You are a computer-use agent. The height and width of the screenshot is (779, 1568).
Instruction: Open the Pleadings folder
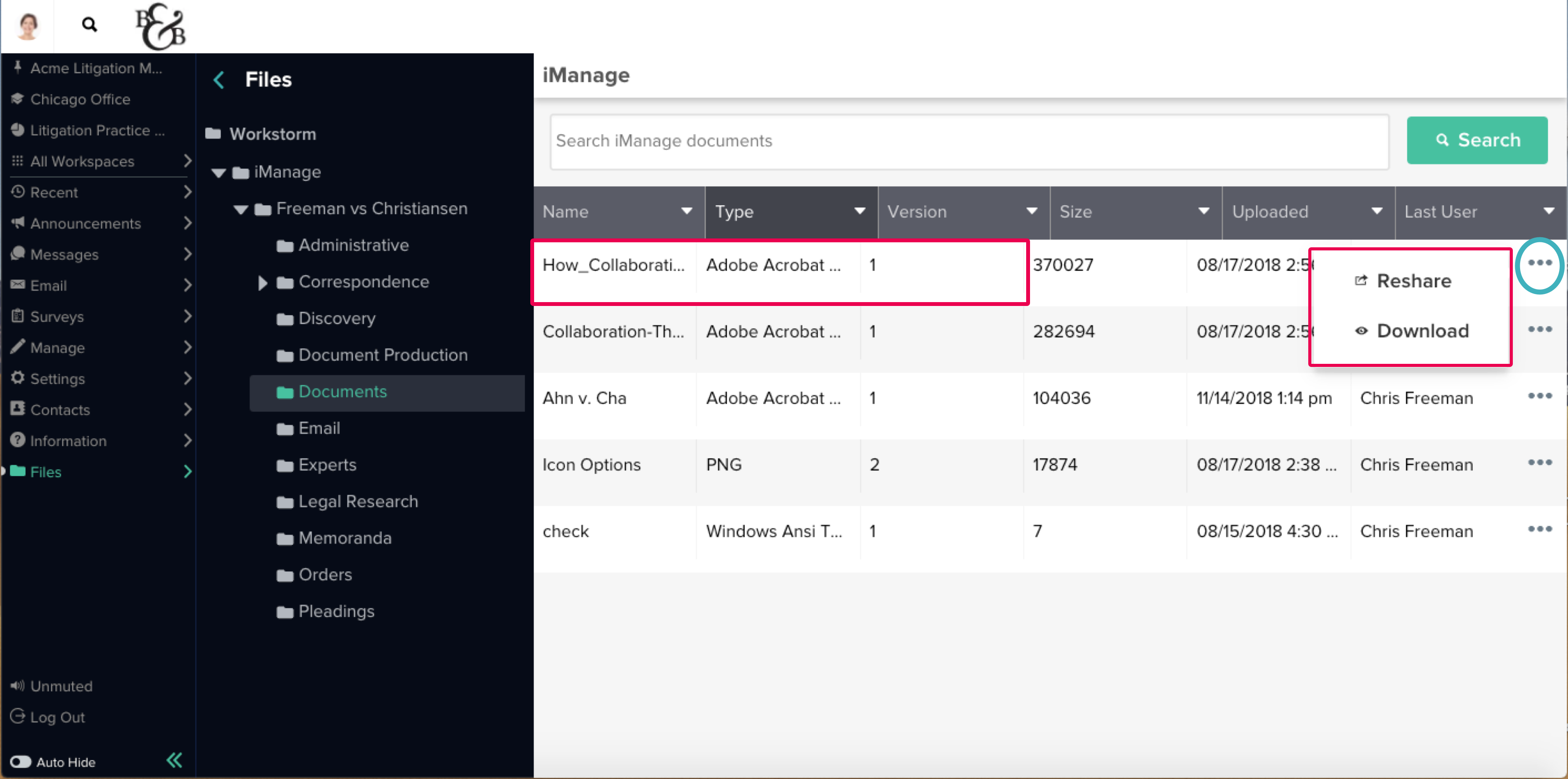(336, 611)
